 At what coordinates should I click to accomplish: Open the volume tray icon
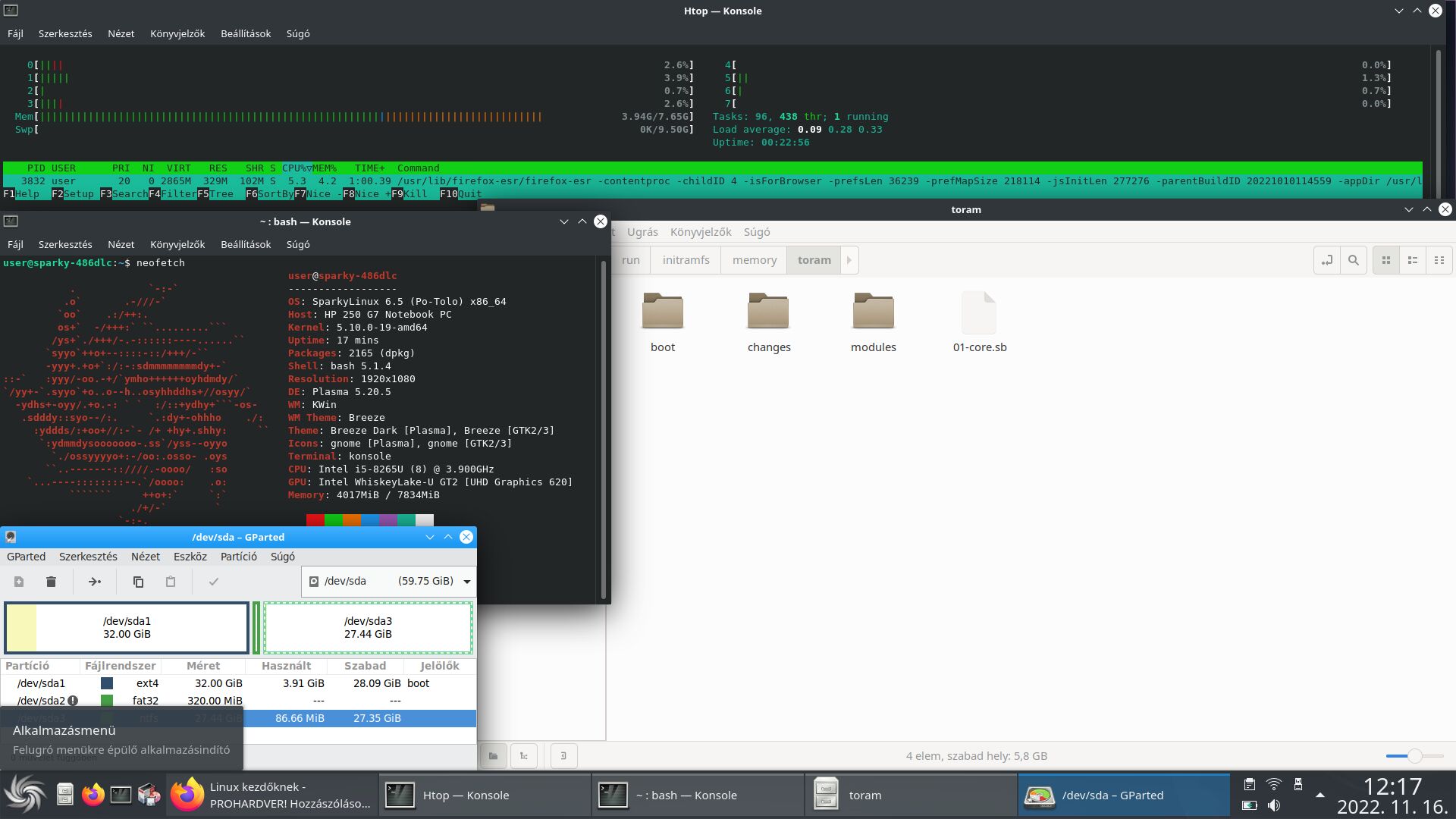pos(1274,805)
